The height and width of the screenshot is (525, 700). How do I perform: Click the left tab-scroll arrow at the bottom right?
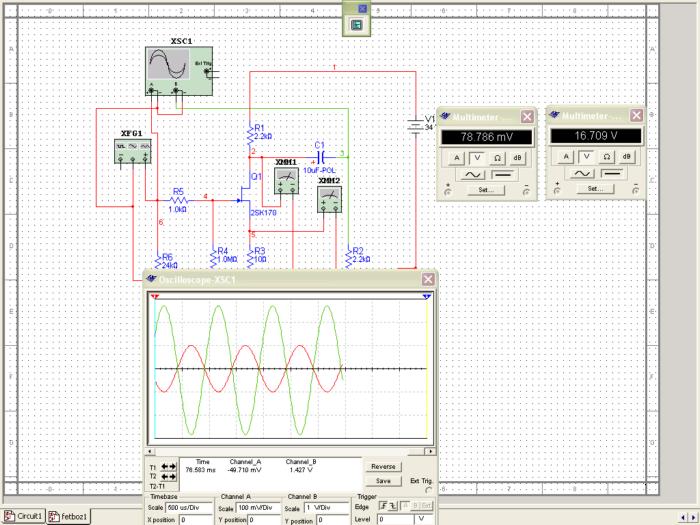click(685, 518)
